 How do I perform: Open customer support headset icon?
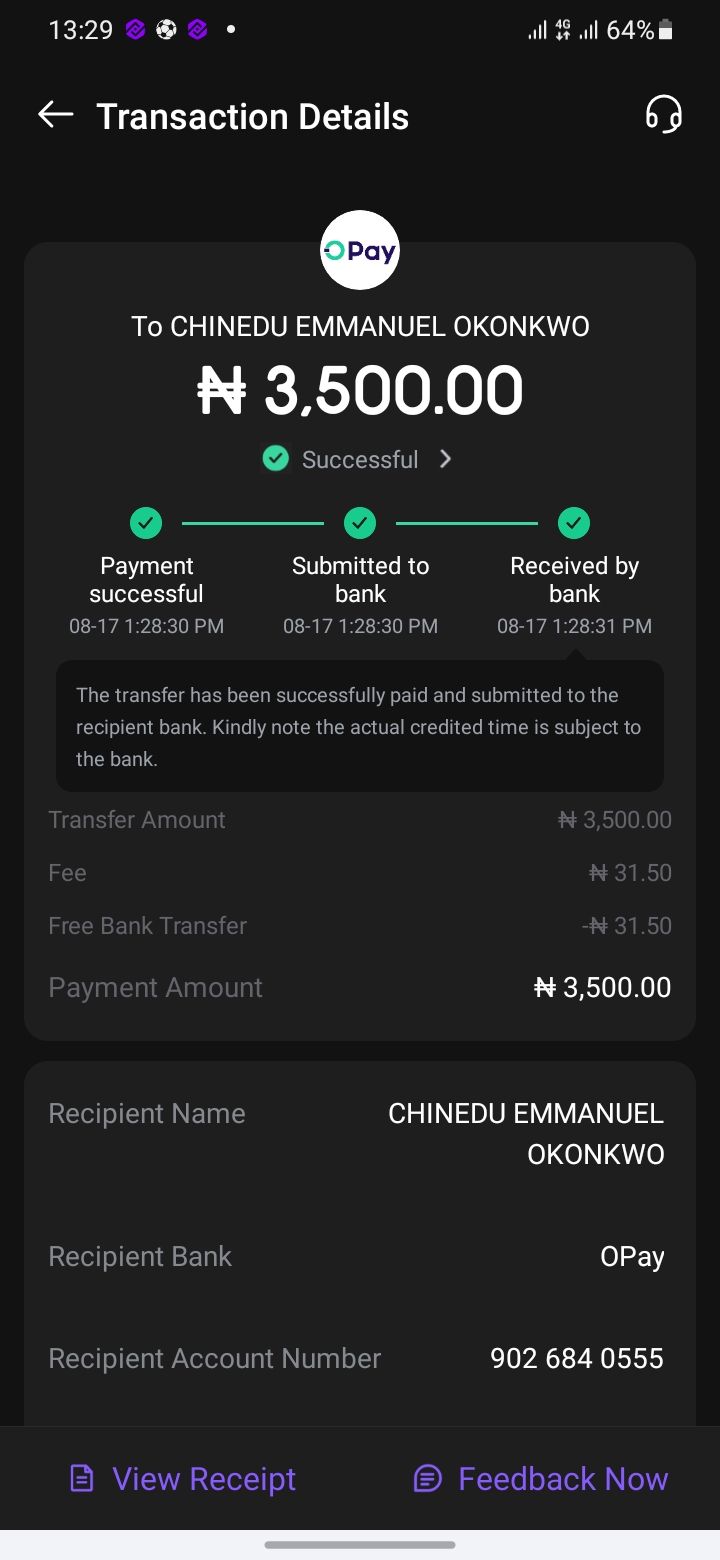click(x=663, y=115)
